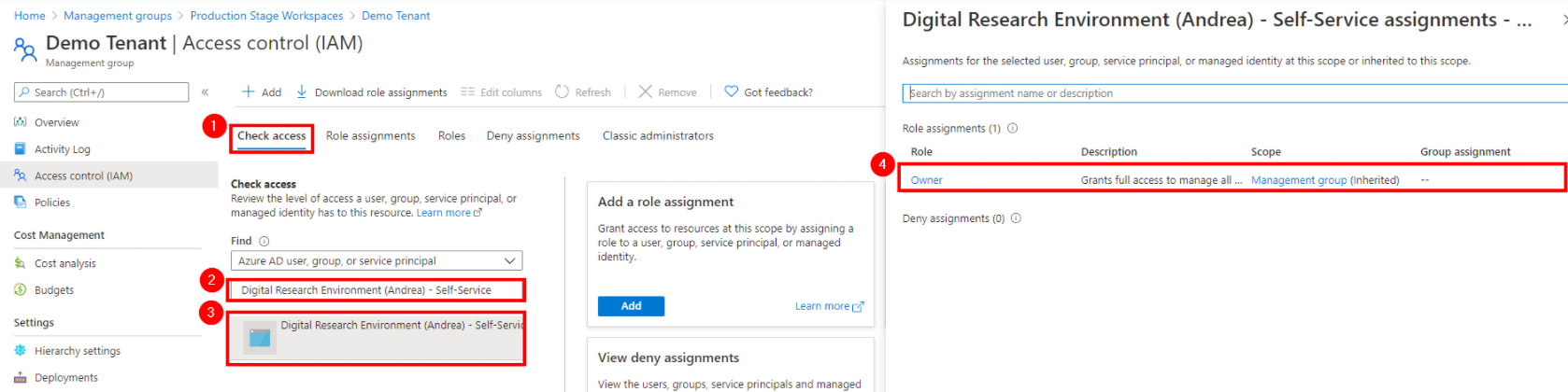Click the Activity Log icon

click(21, 149)
